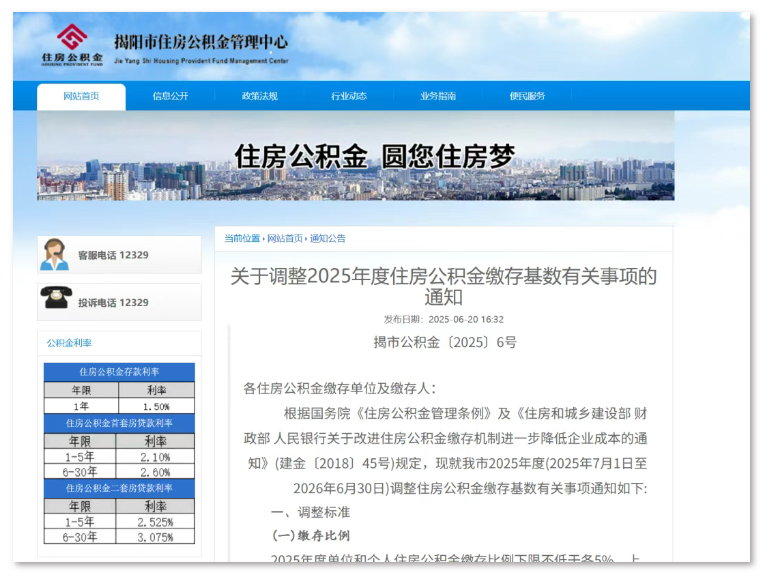Click the 住房公积金 圆您住房梦 banner image
This screenshot has height=584, width=775.
coord(355,156)
